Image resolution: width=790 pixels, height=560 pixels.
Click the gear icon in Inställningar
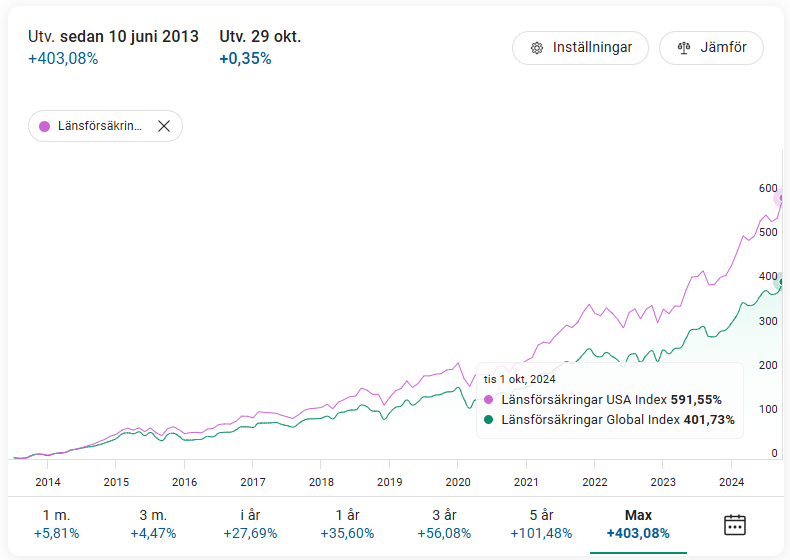537,48
